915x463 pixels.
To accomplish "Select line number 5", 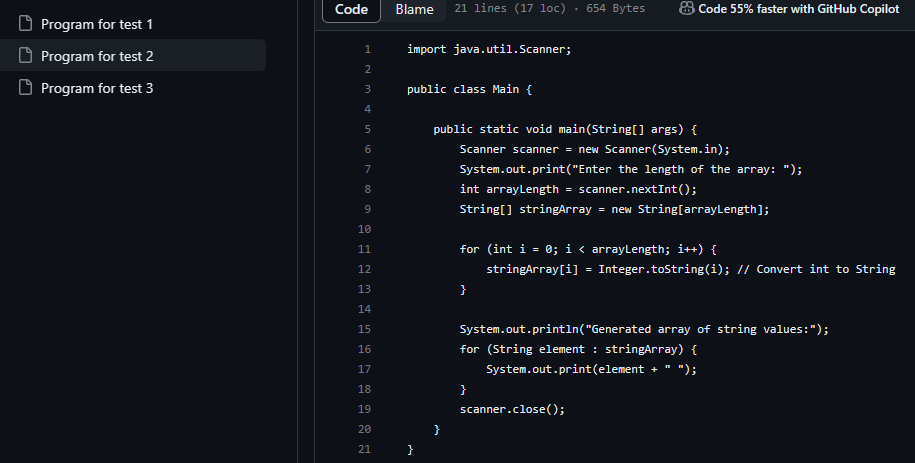I will coord(367,129).
